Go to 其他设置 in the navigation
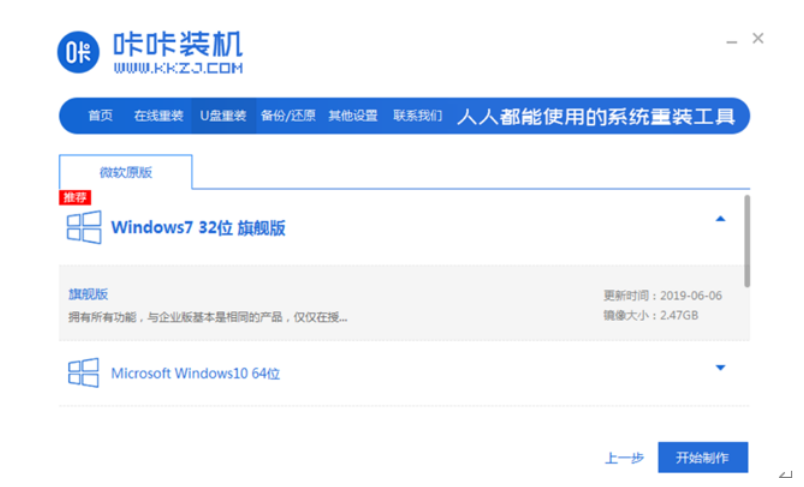 click(353, 116)
